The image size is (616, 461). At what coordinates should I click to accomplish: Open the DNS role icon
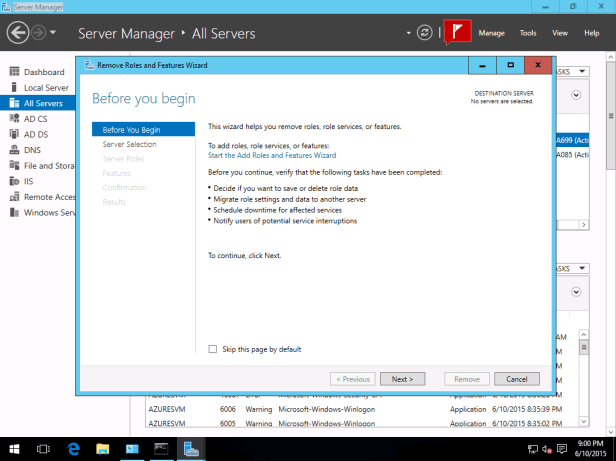click(x=14, y=150)
